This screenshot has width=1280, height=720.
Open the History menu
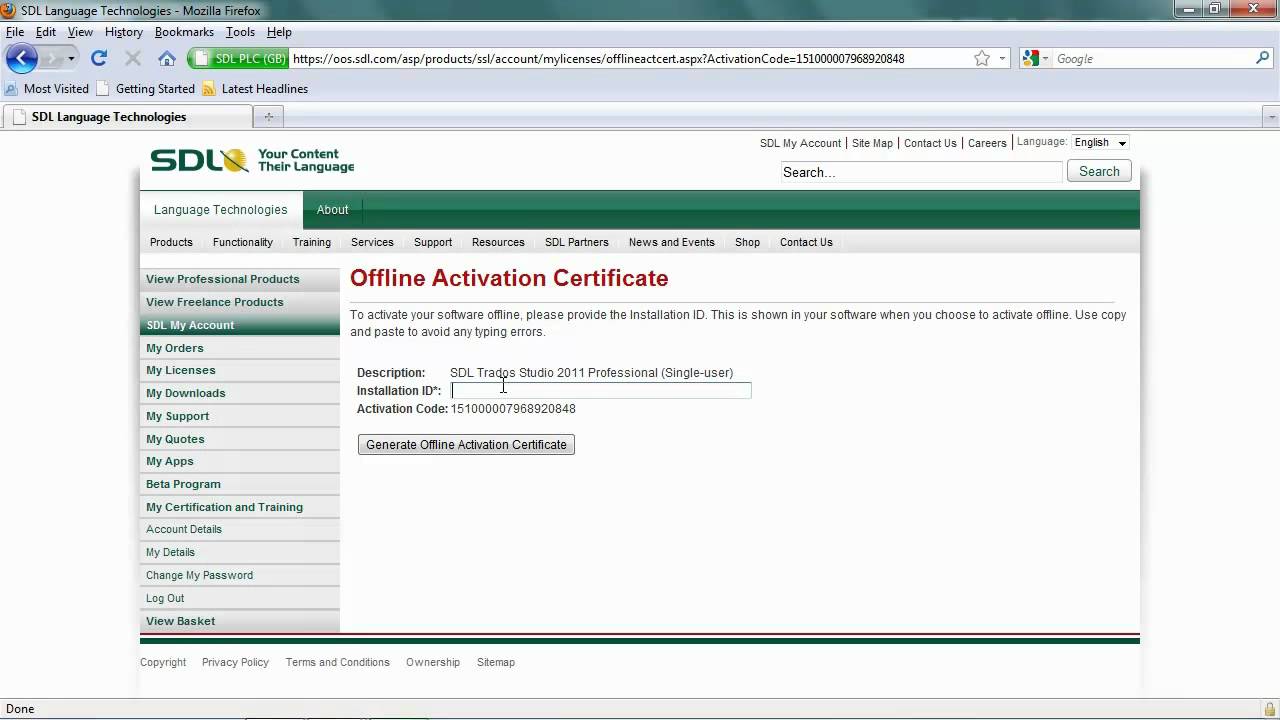pyautogui.click(x=124, y=32)
